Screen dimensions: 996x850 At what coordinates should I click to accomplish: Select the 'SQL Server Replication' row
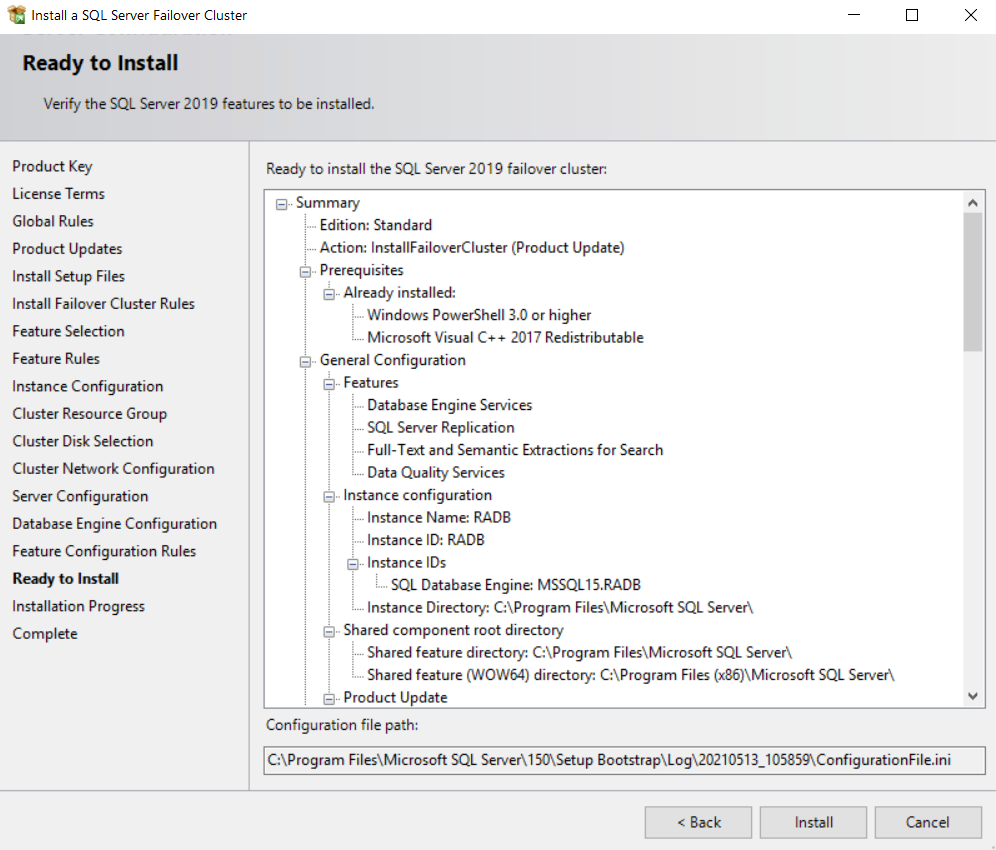pyautogui.click(x=441, y=428)
